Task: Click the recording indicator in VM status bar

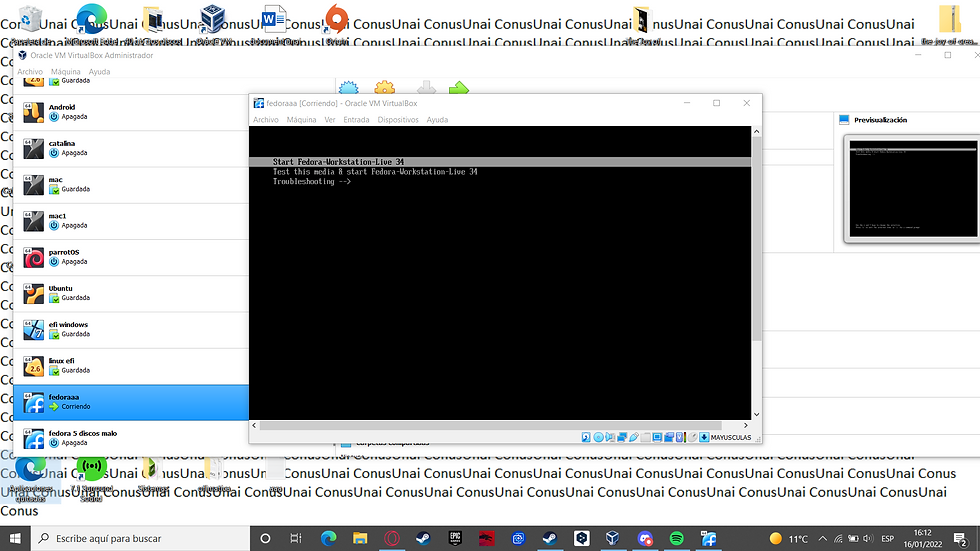Action: (669, 437)
